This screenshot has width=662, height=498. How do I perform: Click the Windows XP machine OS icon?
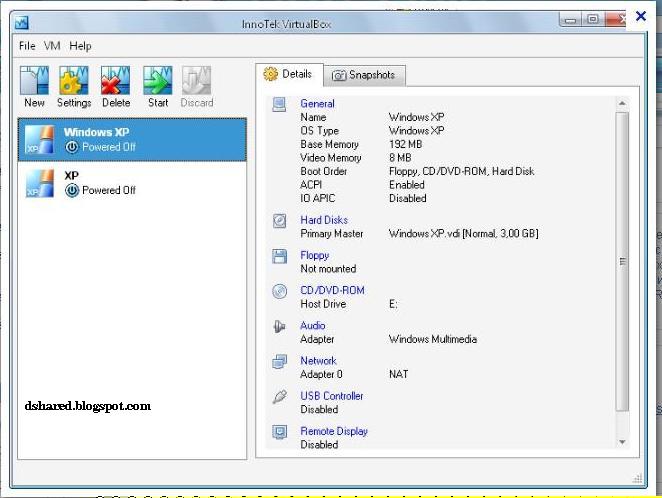(40, 140)
